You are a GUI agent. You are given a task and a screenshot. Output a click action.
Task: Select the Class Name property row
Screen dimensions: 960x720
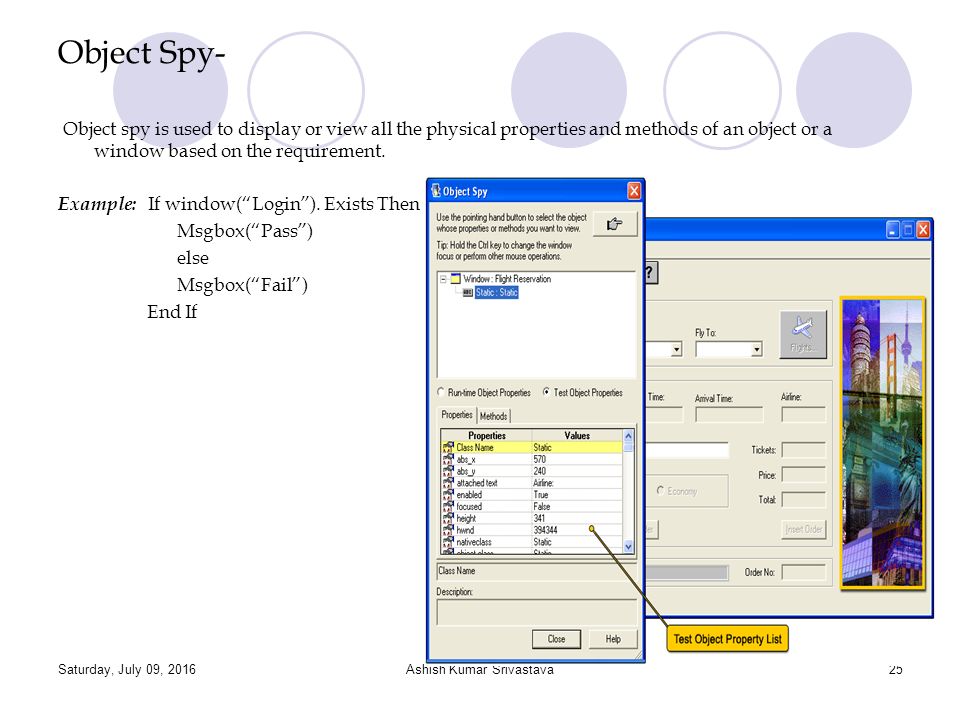click(531, 448)
